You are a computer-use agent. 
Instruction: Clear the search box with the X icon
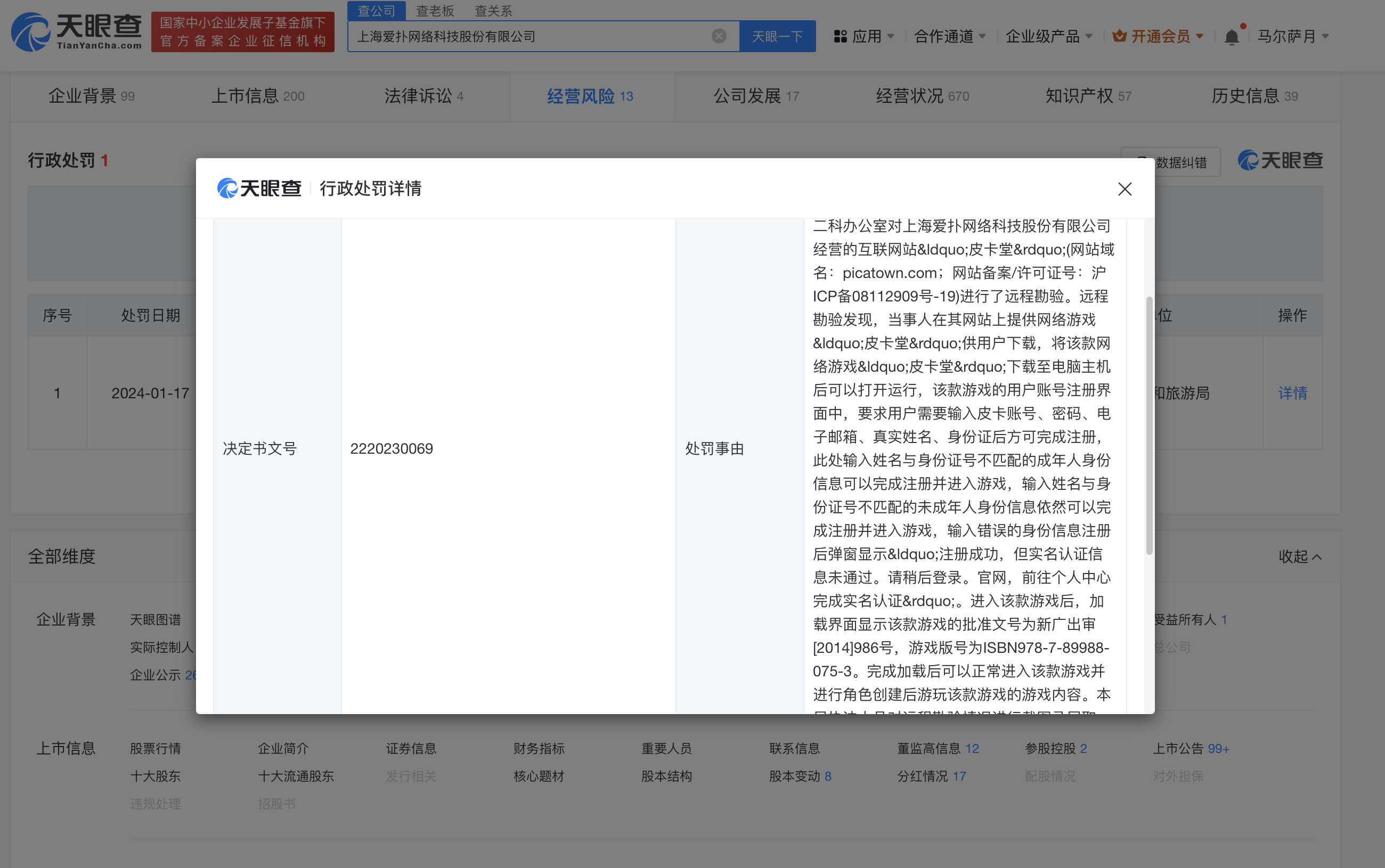coord(719,36)
